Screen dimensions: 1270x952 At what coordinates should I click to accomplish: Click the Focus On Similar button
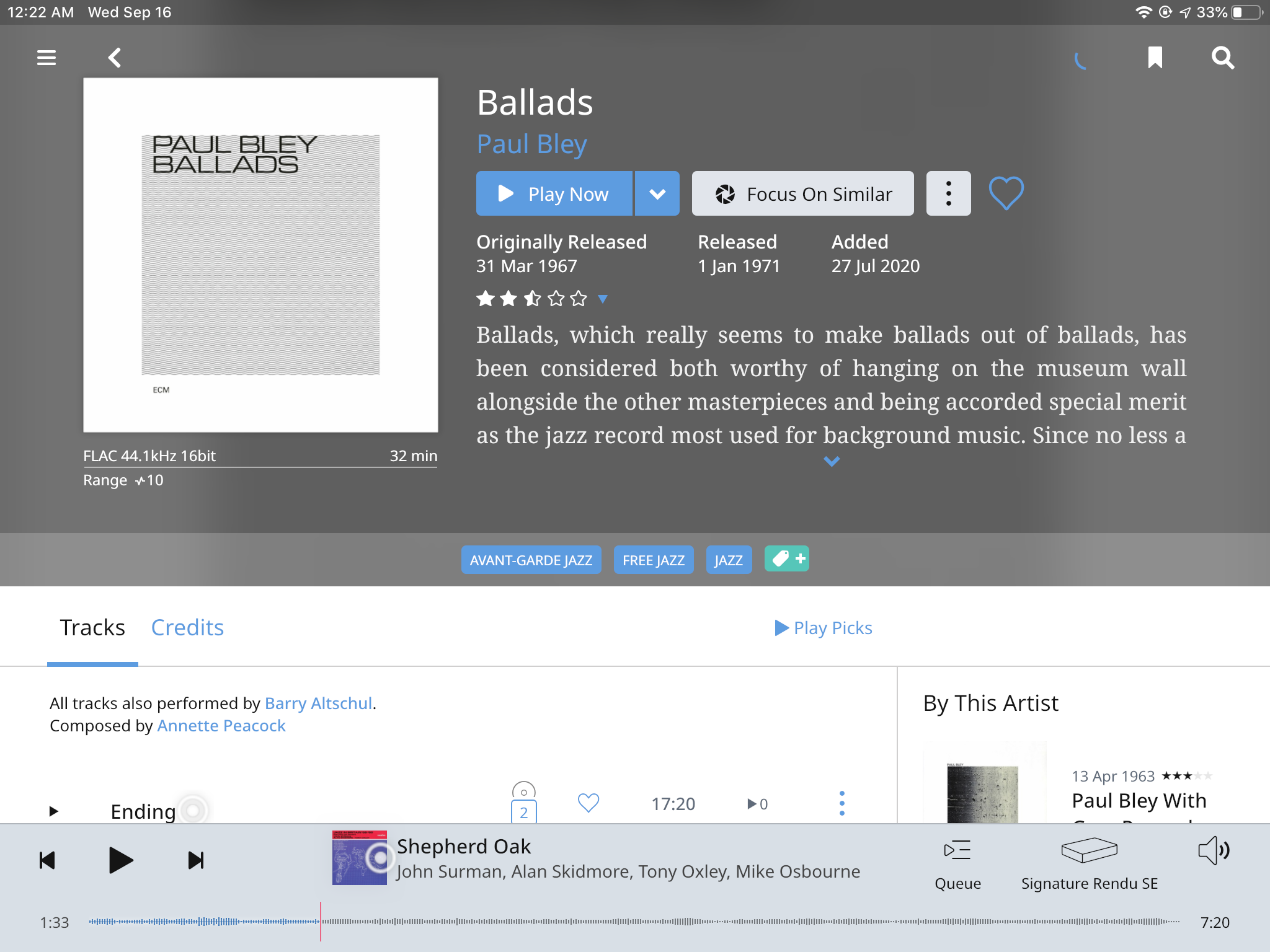pyautogui.click(x=802, y=193)
